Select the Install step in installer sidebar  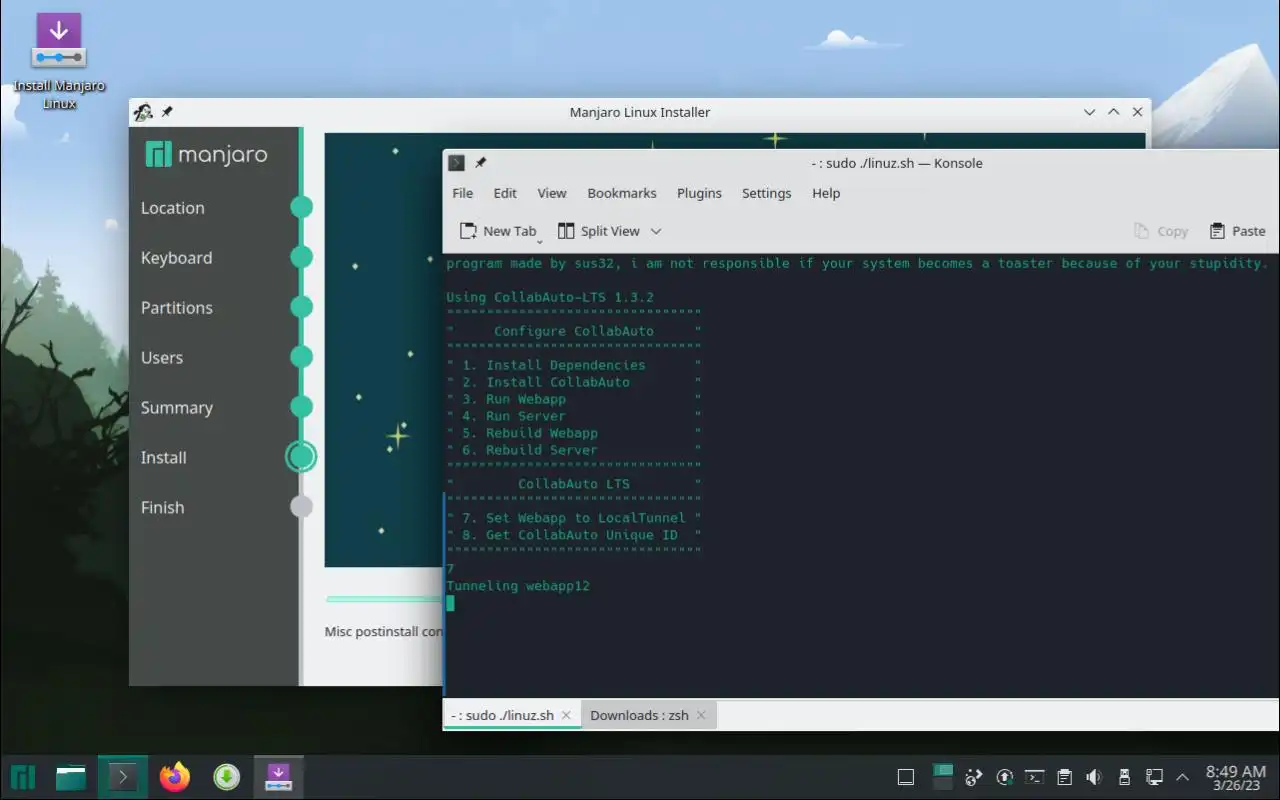(163, 458)
